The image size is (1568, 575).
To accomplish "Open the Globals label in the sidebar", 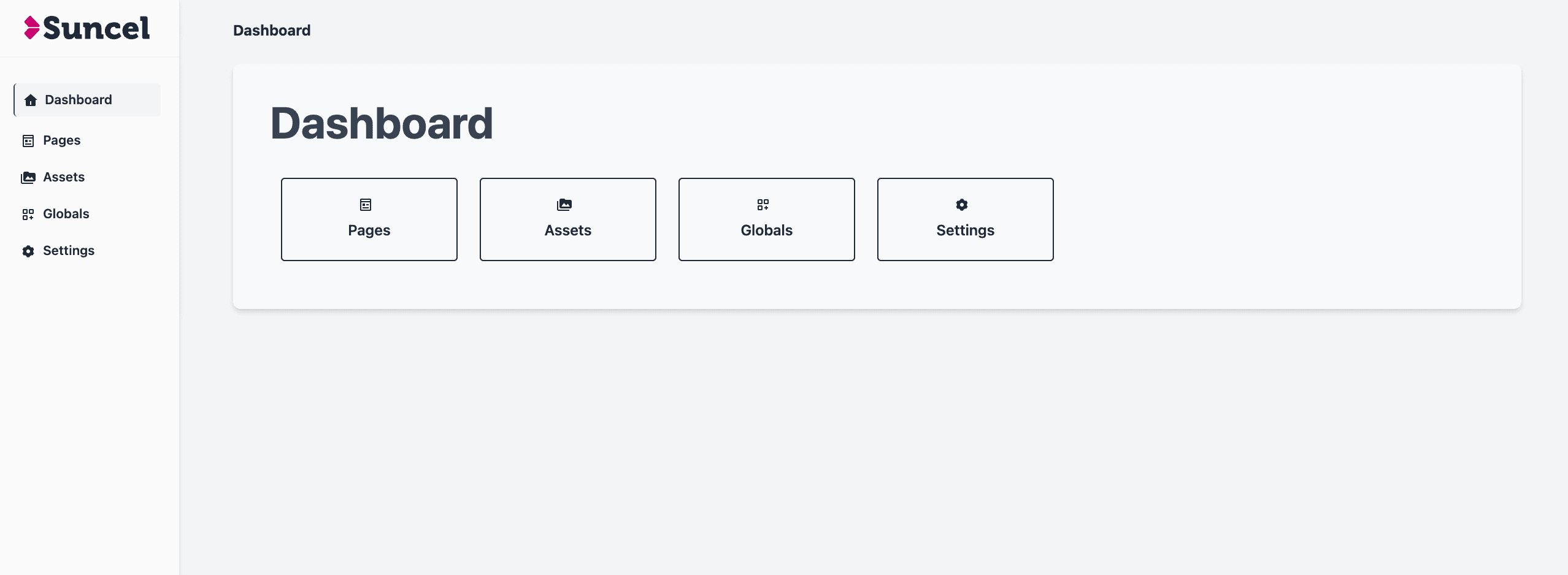I will tap(66, 214).
